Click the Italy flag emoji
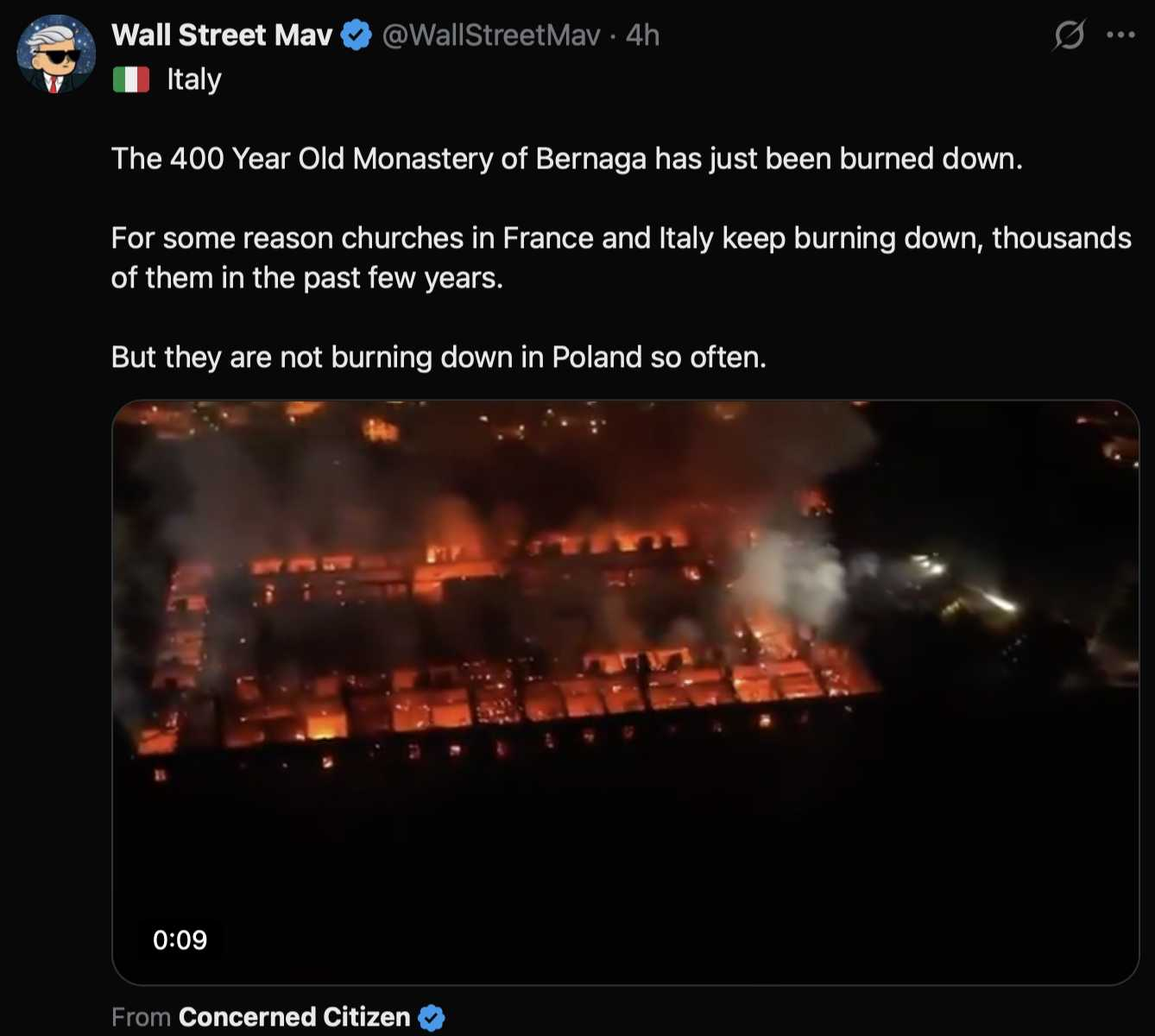Viewport: 1155px width, 1036px height. click(x=131, y=79)
